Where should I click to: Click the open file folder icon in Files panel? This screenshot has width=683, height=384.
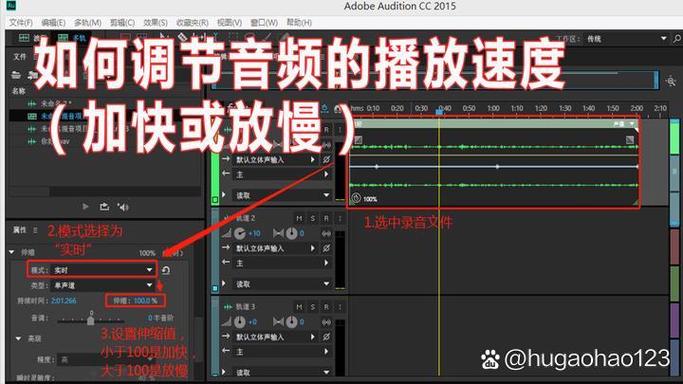point(16,75)
